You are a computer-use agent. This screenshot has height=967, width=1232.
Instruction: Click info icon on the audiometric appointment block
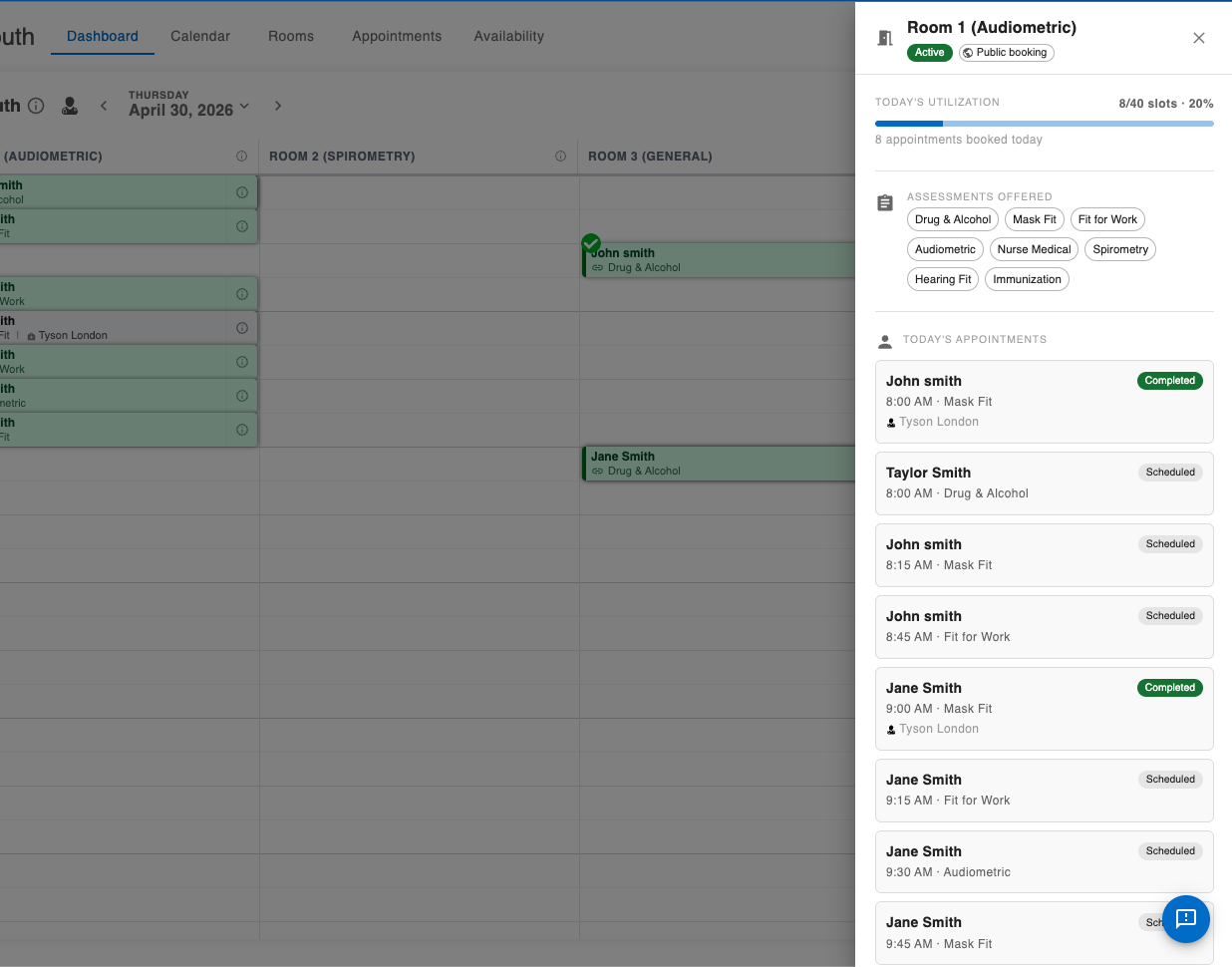(242, 396)
